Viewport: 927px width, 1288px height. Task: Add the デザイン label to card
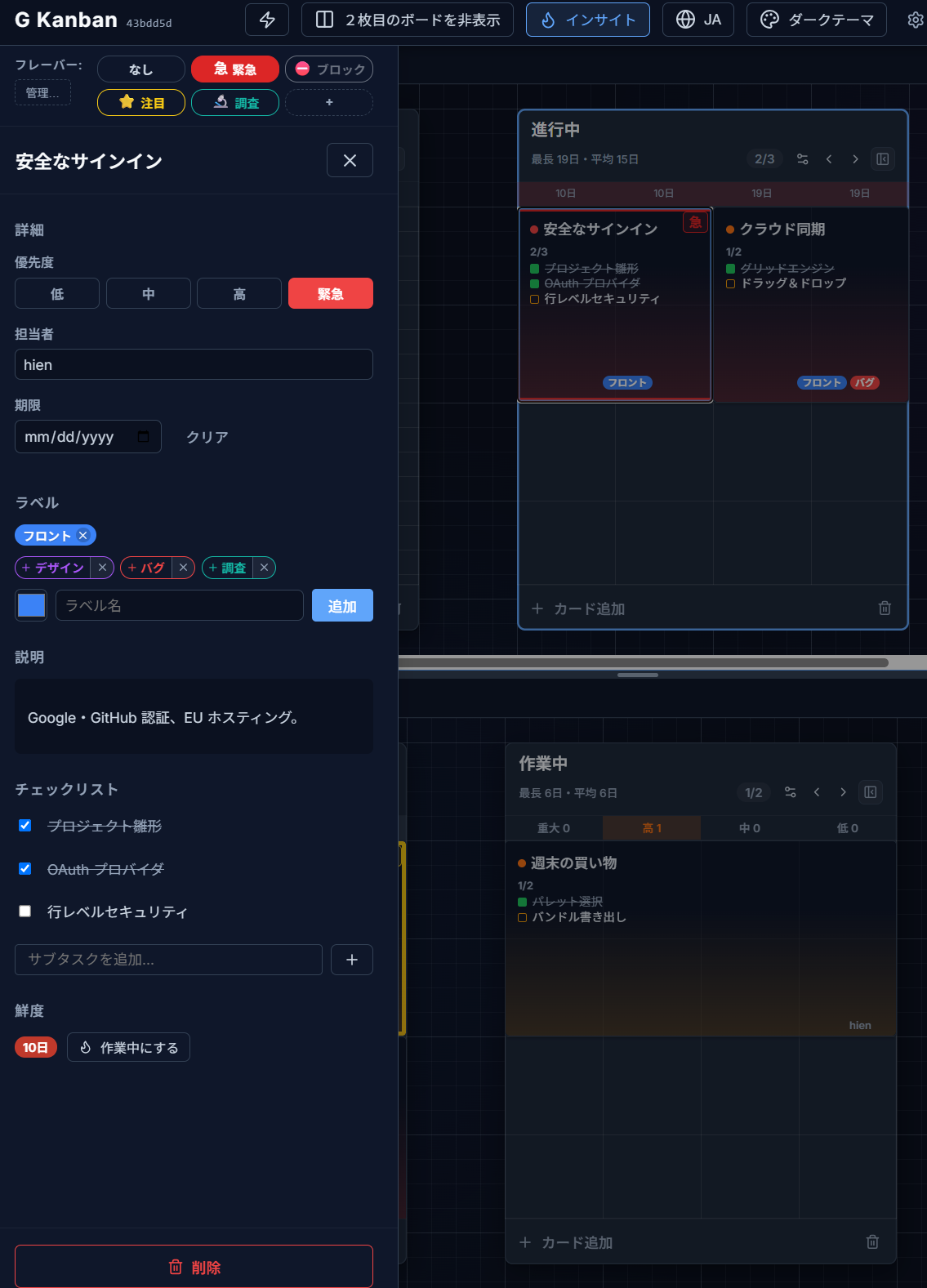[53, 568]
